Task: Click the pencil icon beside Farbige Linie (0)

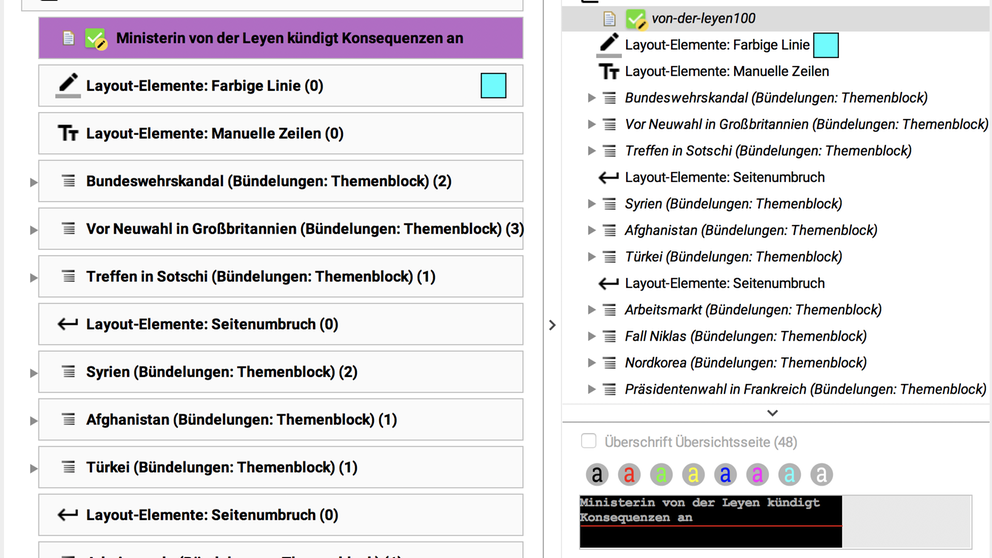Action: click(67, 86)
